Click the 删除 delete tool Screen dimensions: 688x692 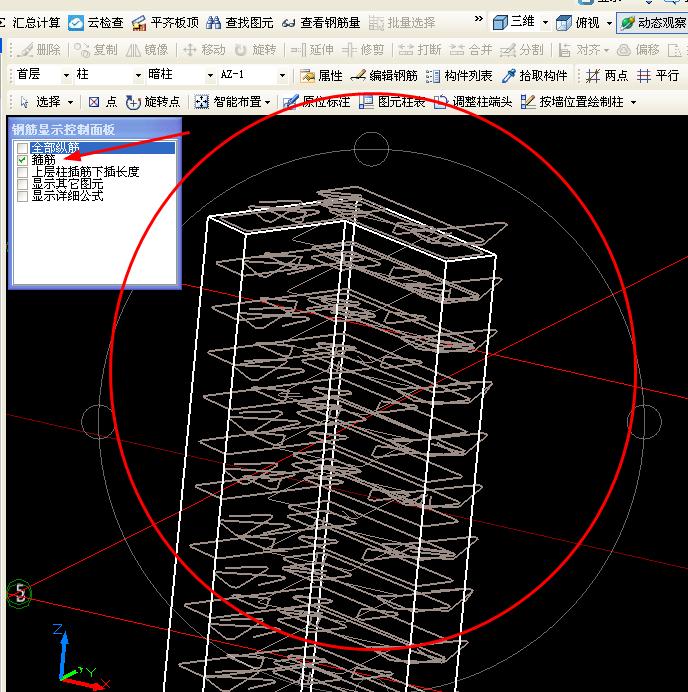pyautogui.click(x=38, y=50)
